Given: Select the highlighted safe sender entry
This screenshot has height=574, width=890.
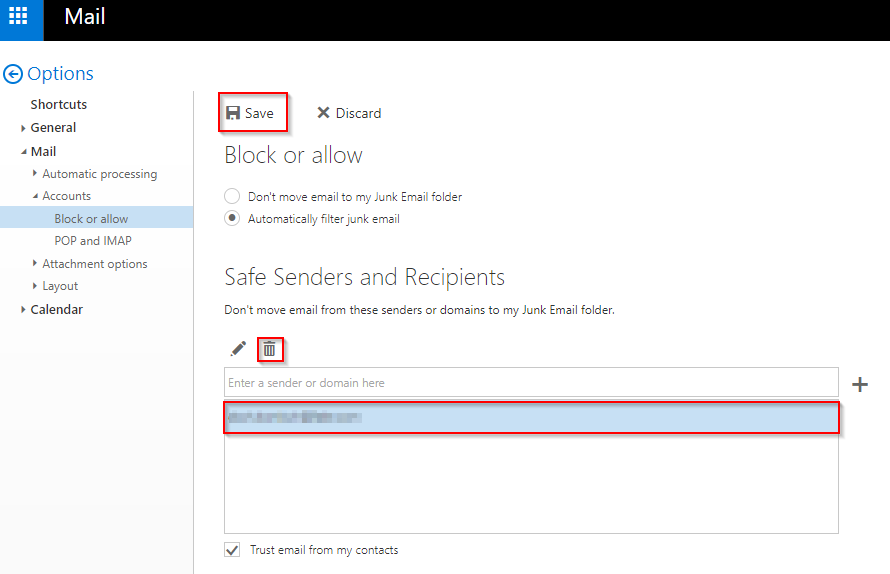Looking at the screenshot, I should (530, 418).
